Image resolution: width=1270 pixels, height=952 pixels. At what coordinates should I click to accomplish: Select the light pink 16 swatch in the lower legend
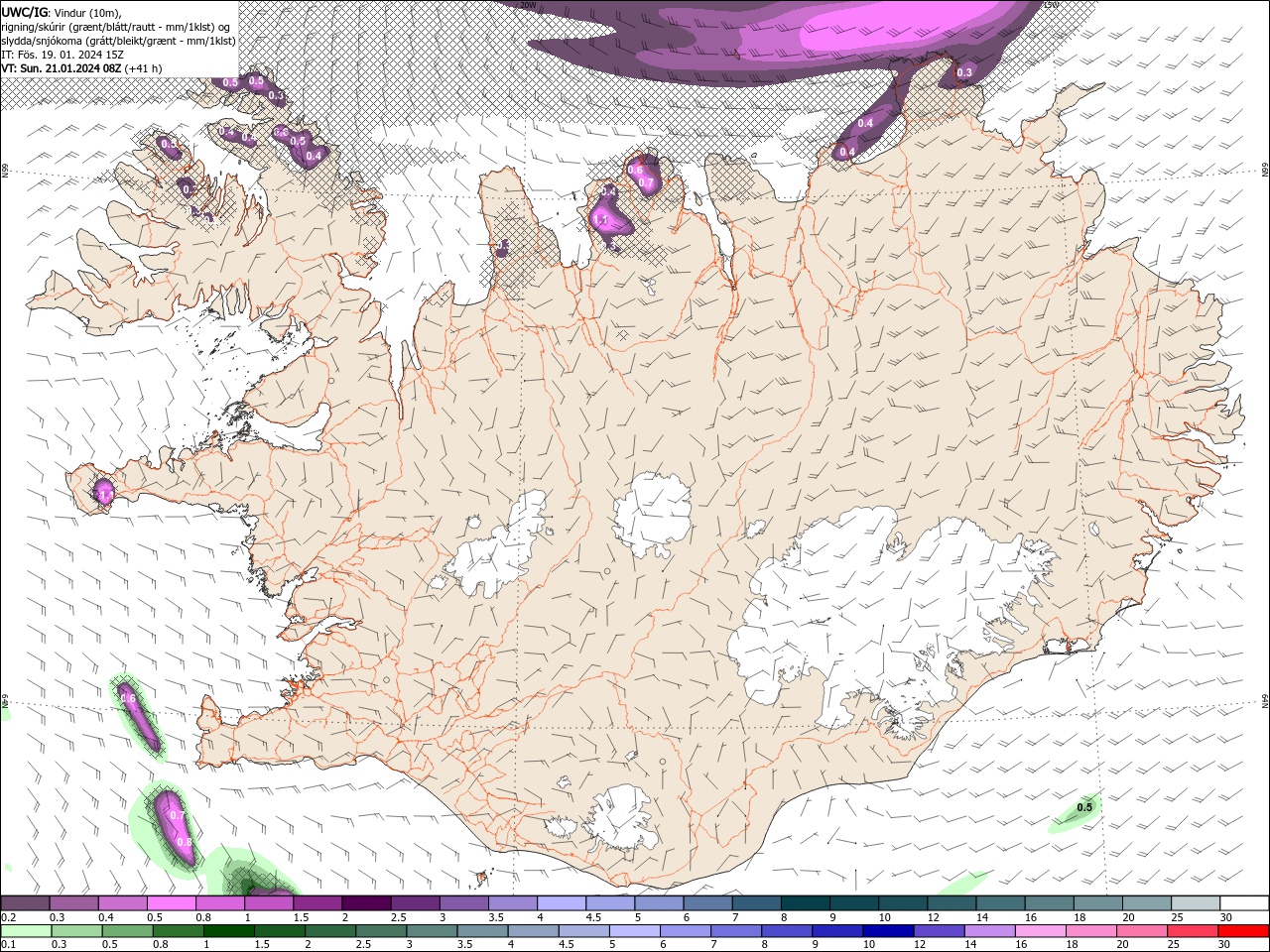click(1041, 931)
